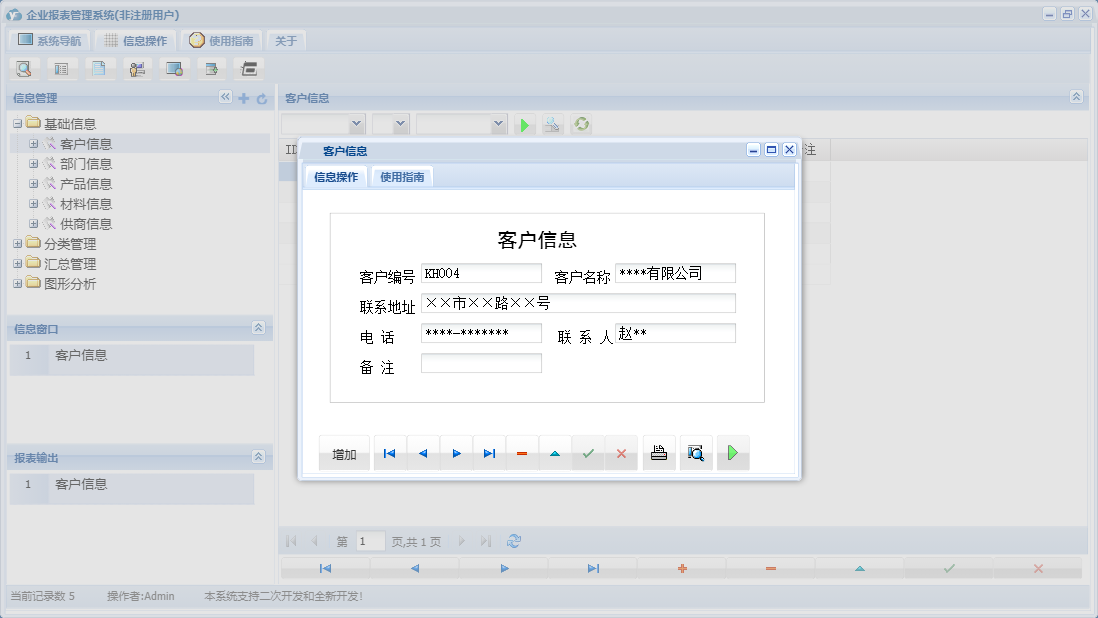Click the user settings icon on the main toolbar
Image resolution: width=1098 pixels, height=618 pixels.
click(x=137, y=68)
